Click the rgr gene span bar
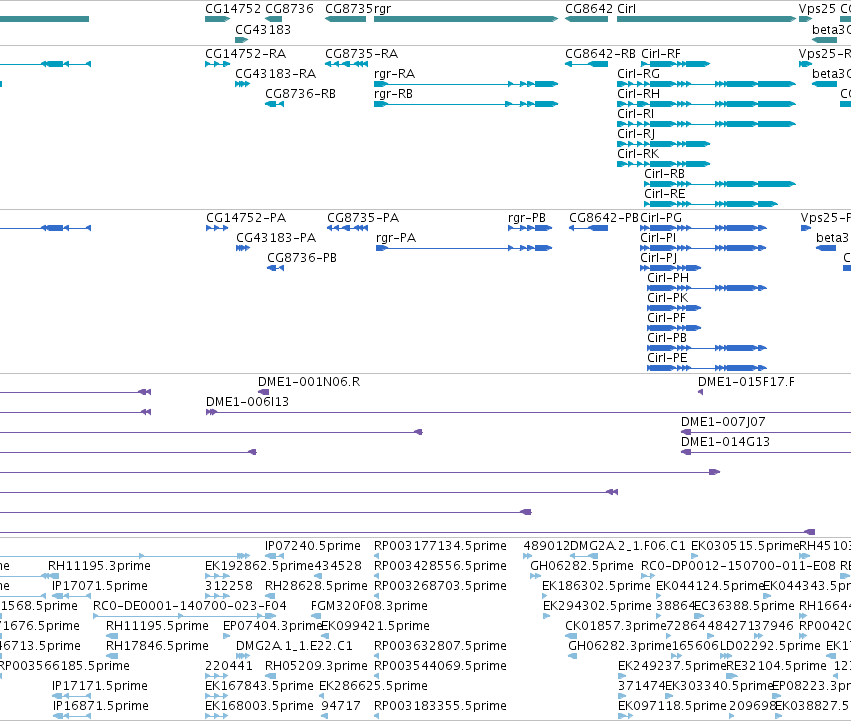 [x=466, y=20]
